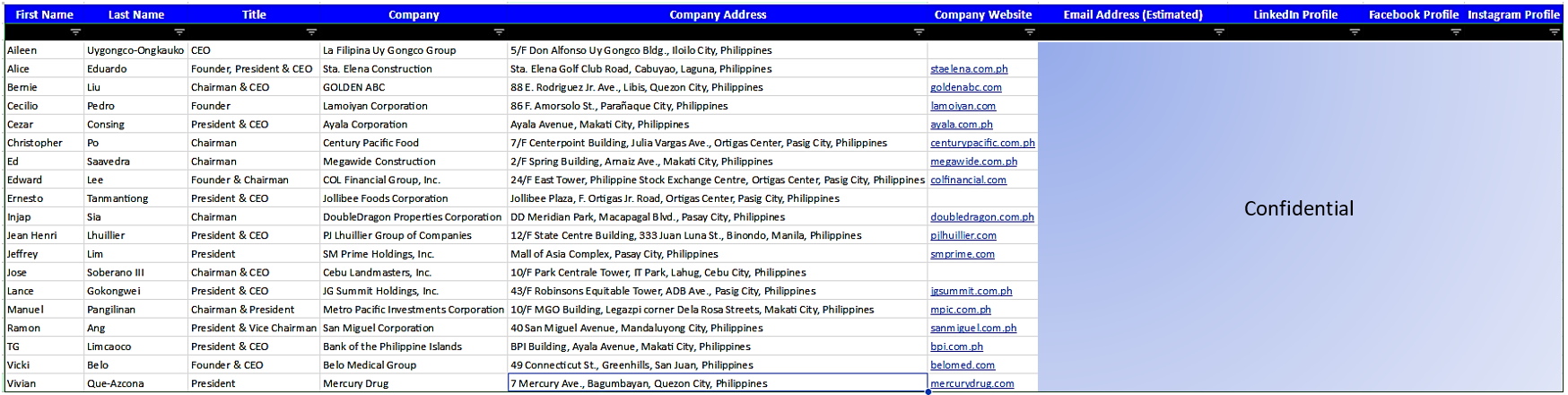Screen dimensions: 1568x395
Task: Open the doubledragon.com.ph website link
Action: tap(982, 217)
